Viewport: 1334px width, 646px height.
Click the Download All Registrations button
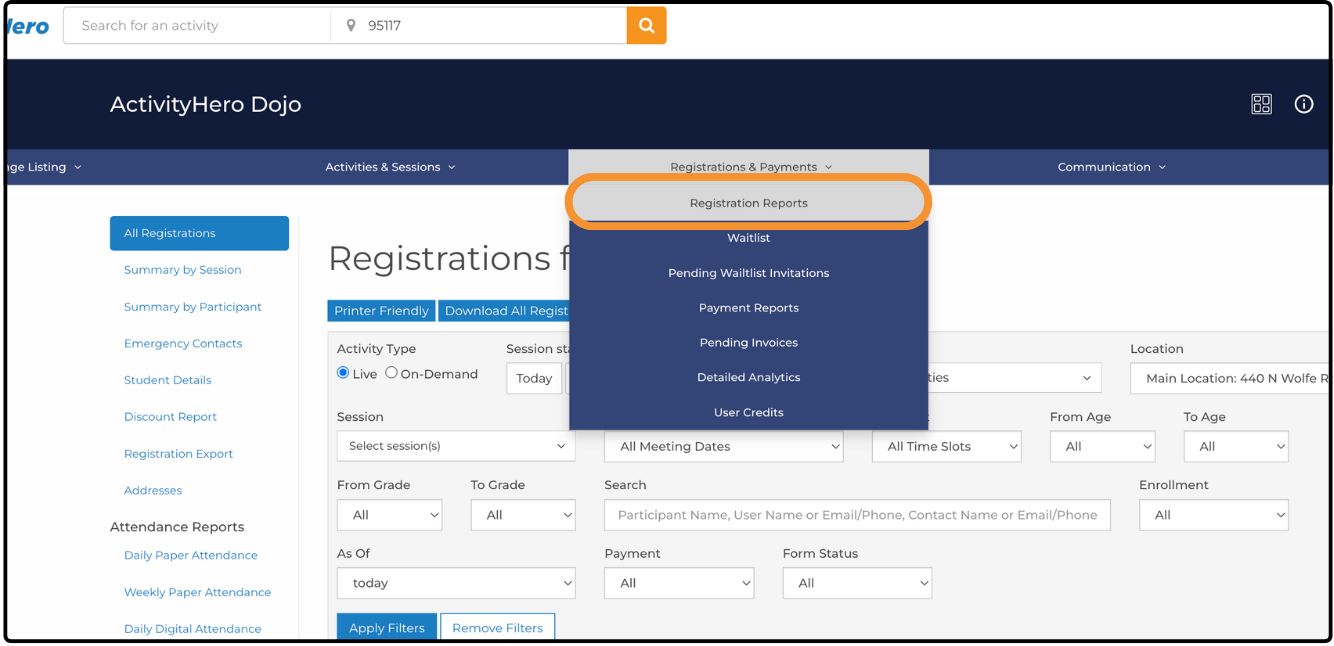point(505,311)
